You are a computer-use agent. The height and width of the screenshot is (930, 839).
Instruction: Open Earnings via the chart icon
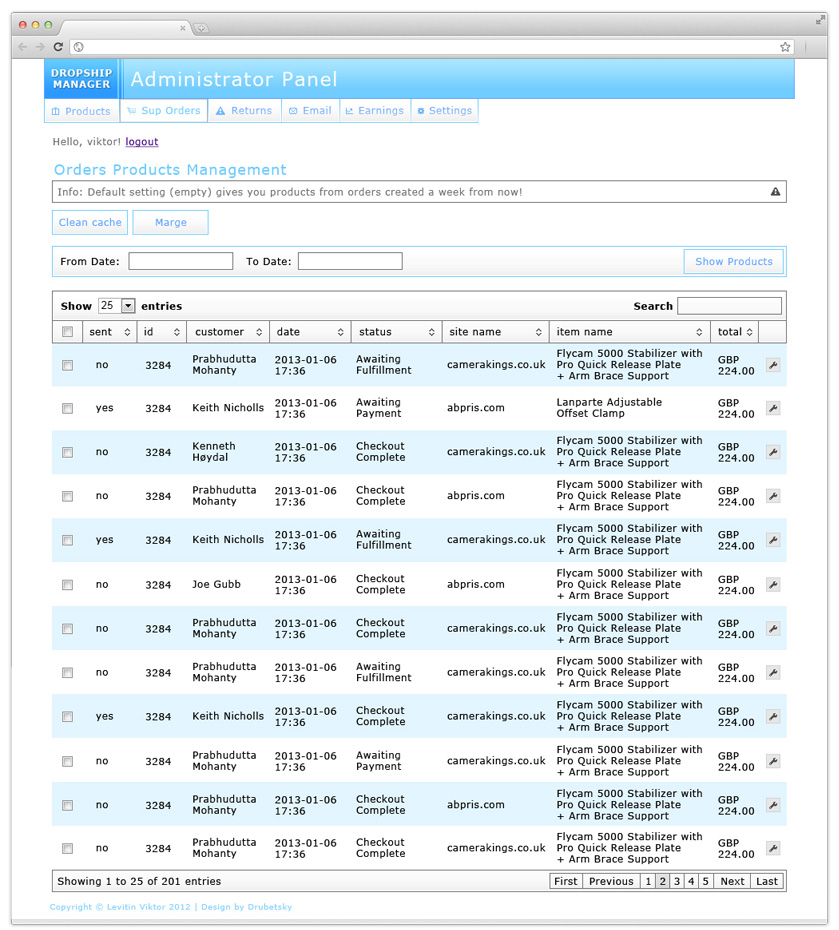[349, 110]
